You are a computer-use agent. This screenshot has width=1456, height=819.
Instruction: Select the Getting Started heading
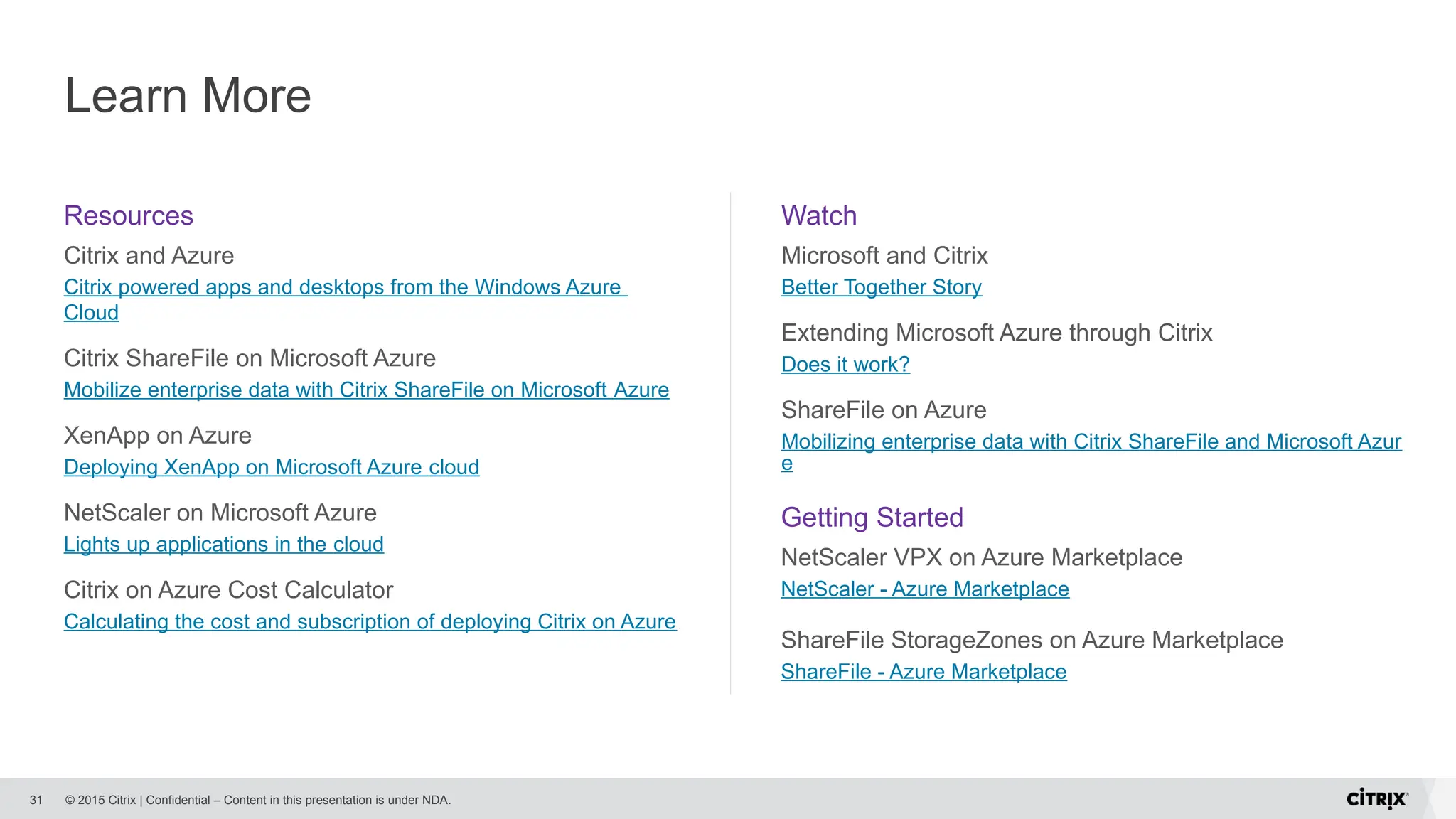click(x=872, y=518)
